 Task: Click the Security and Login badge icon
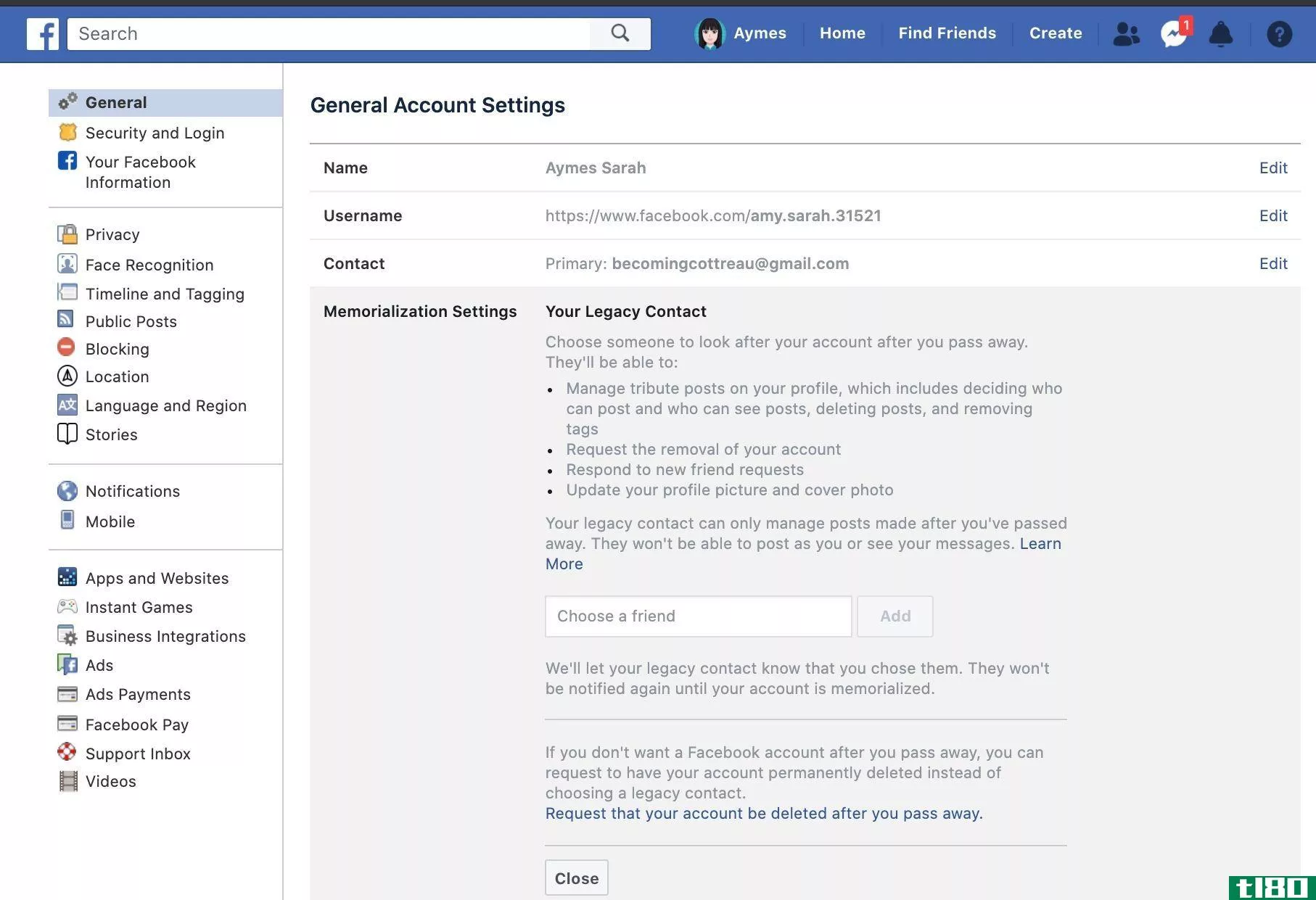[67, 132]
